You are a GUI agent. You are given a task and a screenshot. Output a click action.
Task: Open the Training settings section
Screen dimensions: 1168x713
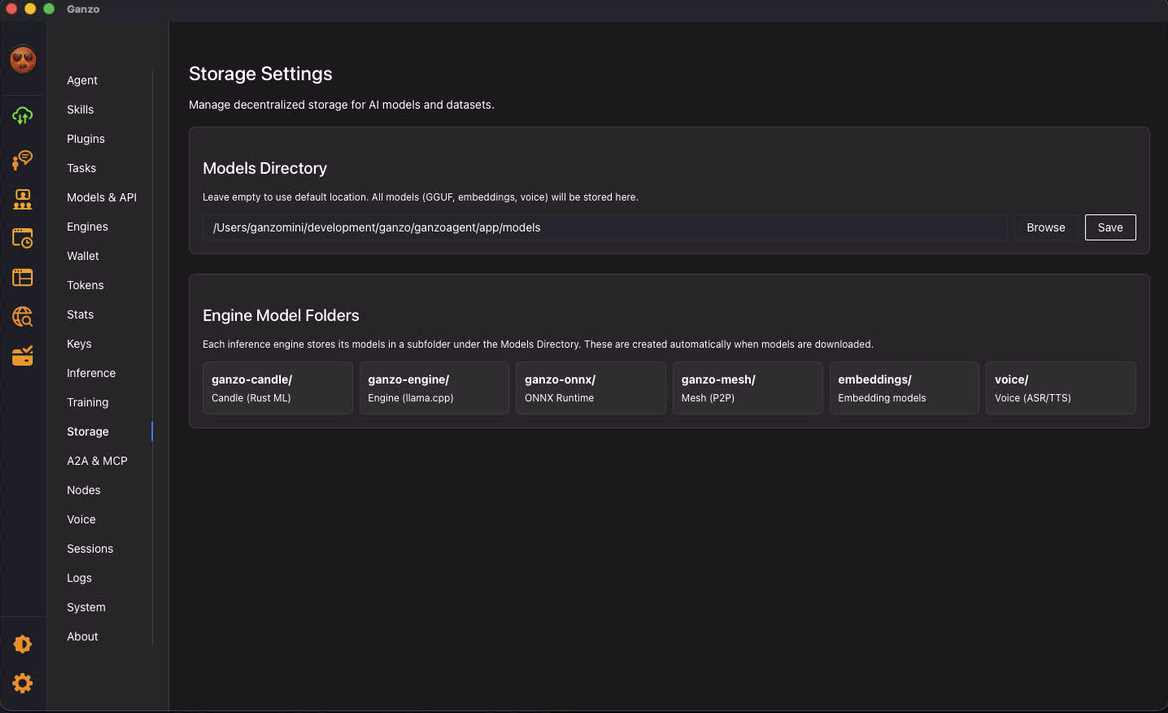coord(87,402)
